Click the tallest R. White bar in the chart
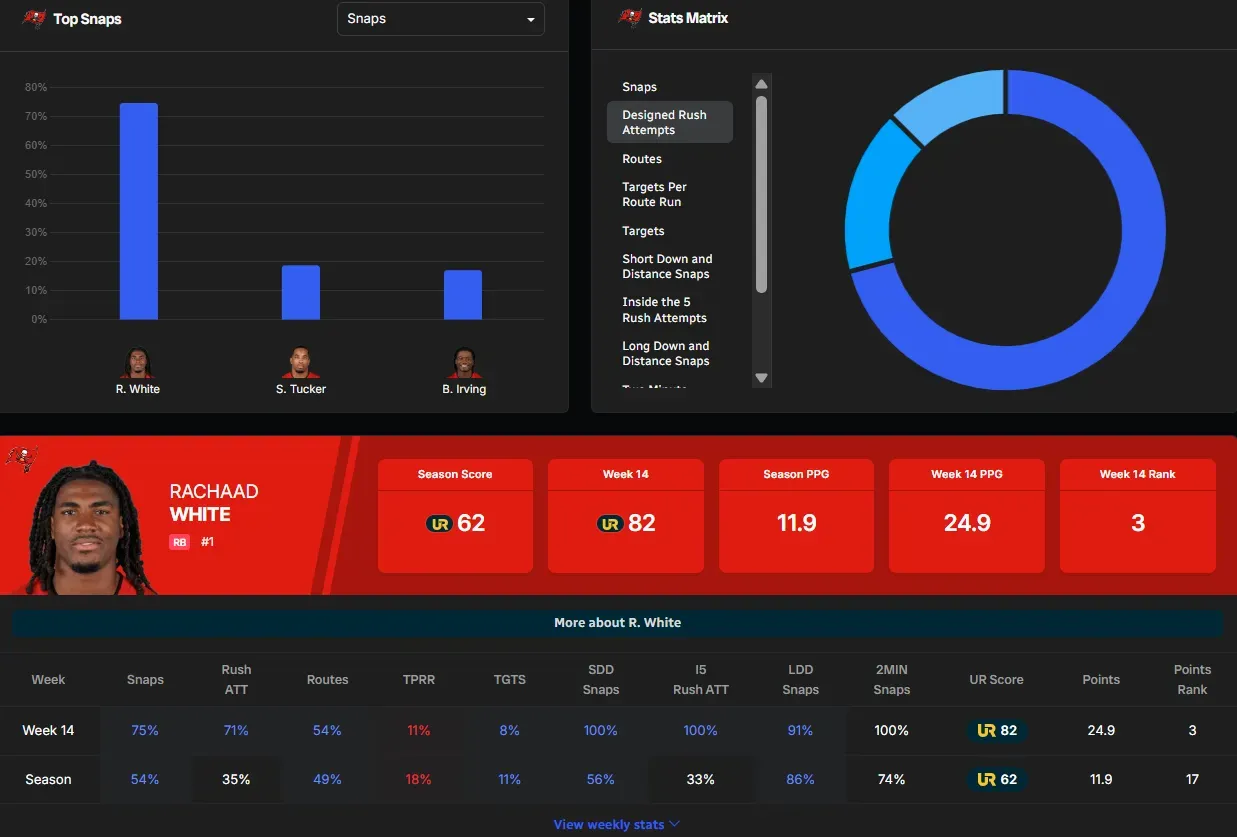Image resolution: width=1237 pixels, height=837 pixels. (x=138, y=212)
